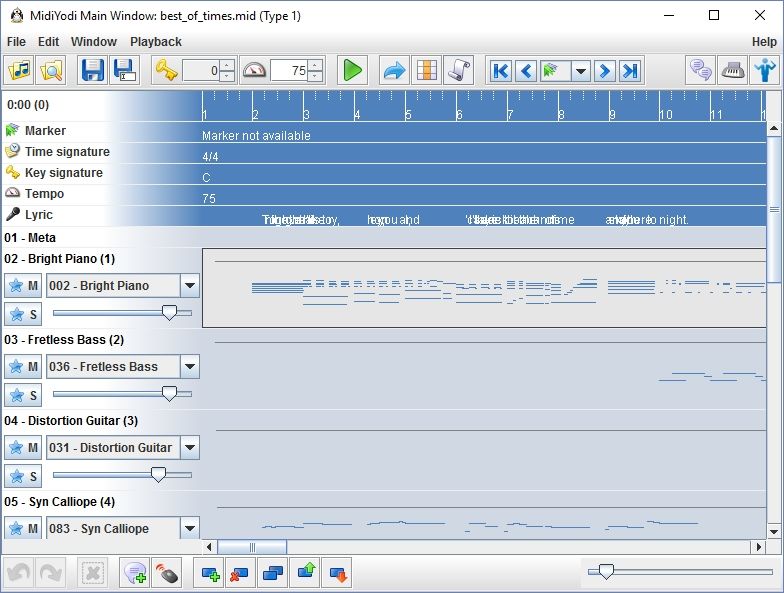
Task: Click horizontal scrollbar right arrow
Action: tap(760, 547)
